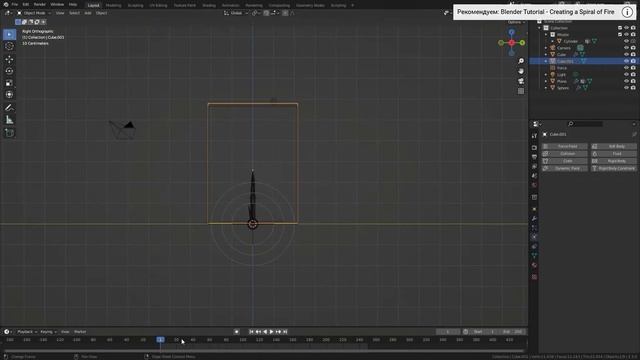The image size is (640, 360).
Task: Click the timeline horizontal scrollbar
Action: click(x=264, y=351)
